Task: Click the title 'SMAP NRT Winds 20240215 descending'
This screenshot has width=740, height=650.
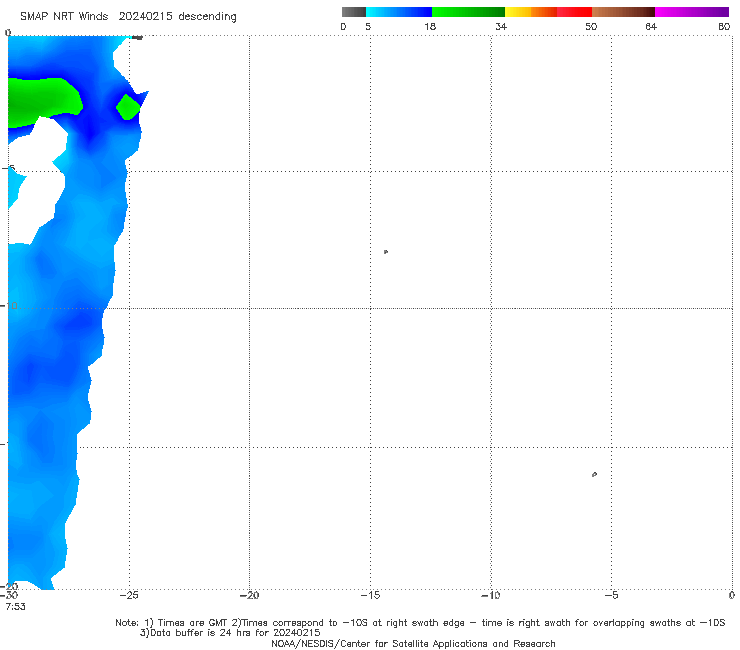Action: 128,17
